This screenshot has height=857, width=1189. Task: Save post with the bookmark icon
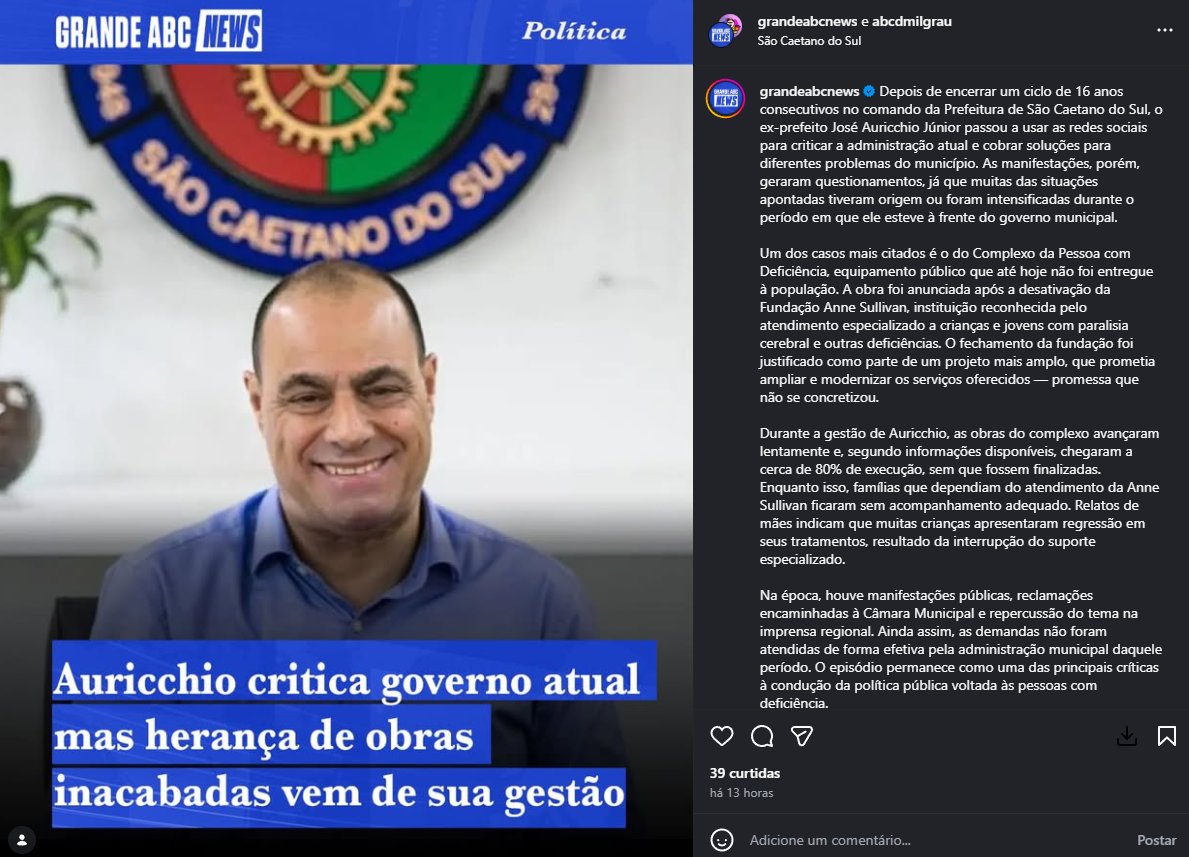point(1166,736)
